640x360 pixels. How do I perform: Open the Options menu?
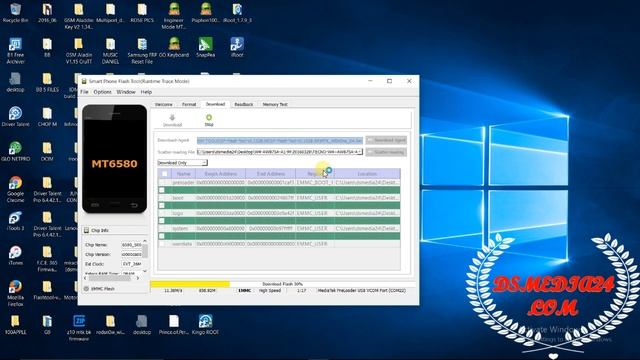pyautogui.click(x=102, y=92)
